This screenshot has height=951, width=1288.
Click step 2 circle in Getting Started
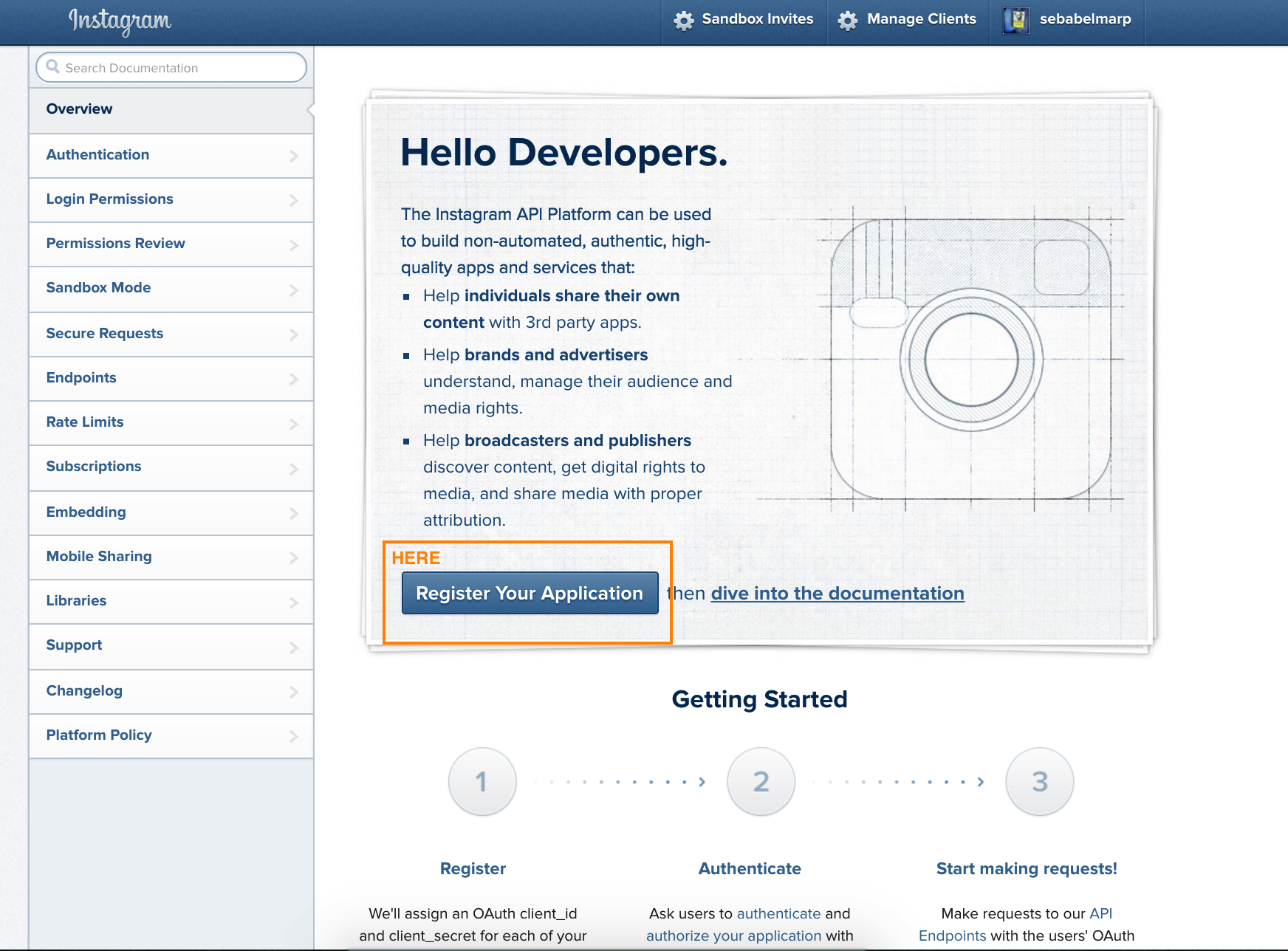point(761,781)
